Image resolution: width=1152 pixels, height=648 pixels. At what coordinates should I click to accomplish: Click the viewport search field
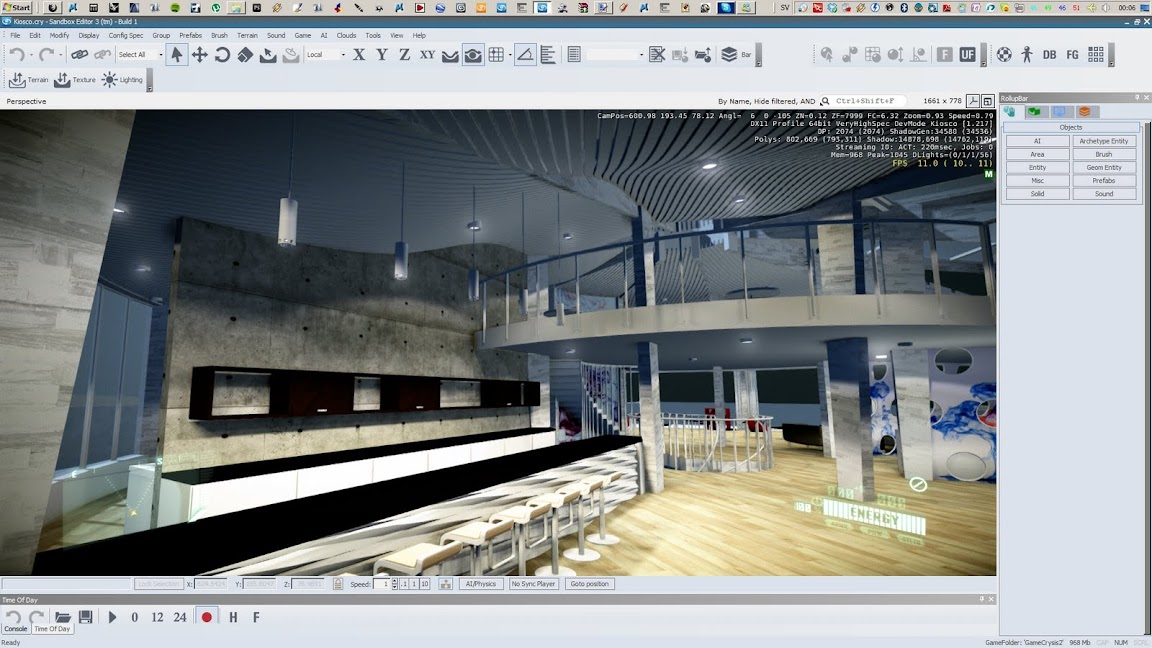coord(868,101)
